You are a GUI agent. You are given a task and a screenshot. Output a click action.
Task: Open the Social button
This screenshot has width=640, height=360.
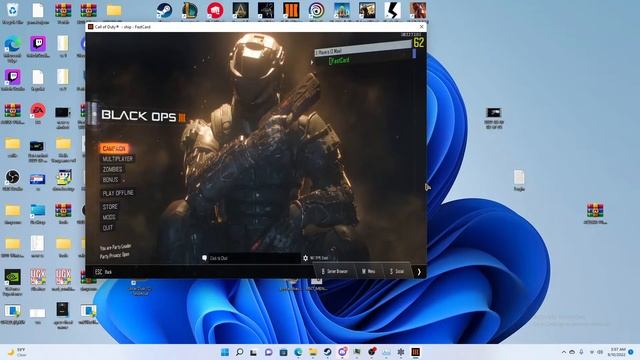pos(397,271)
